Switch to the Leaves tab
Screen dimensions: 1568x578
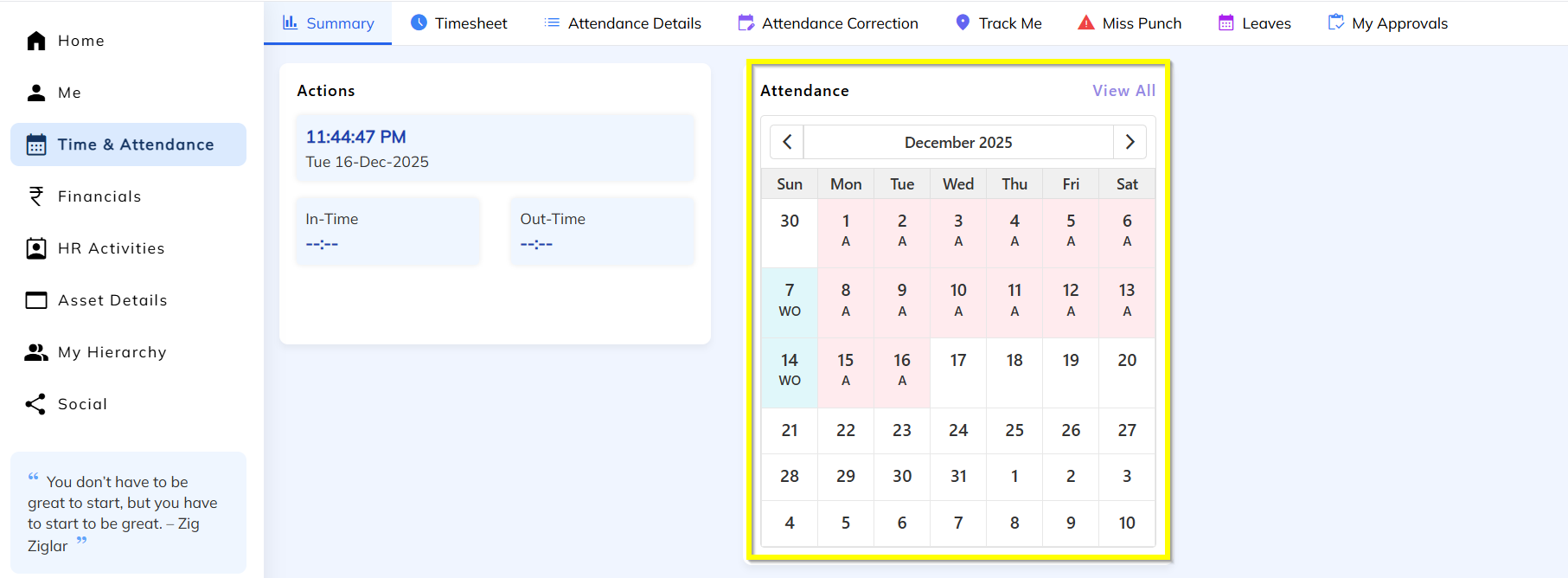(x=1254, y=23)
